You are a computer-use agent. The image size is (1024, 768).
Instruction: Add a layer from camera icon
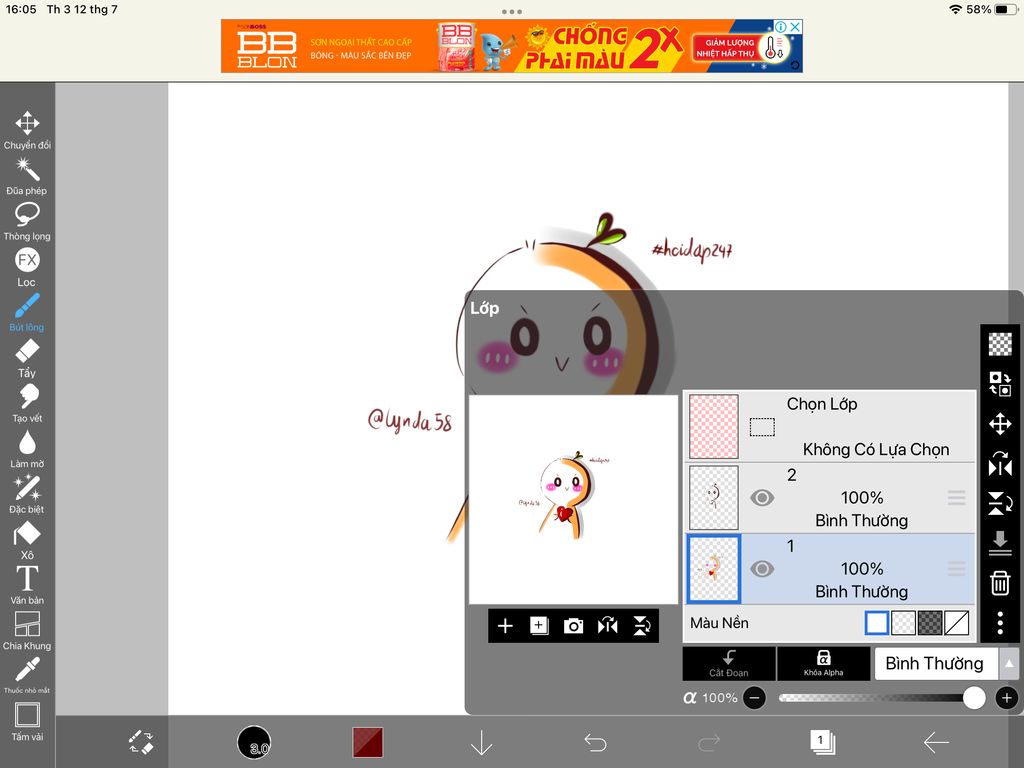(573, 626)
